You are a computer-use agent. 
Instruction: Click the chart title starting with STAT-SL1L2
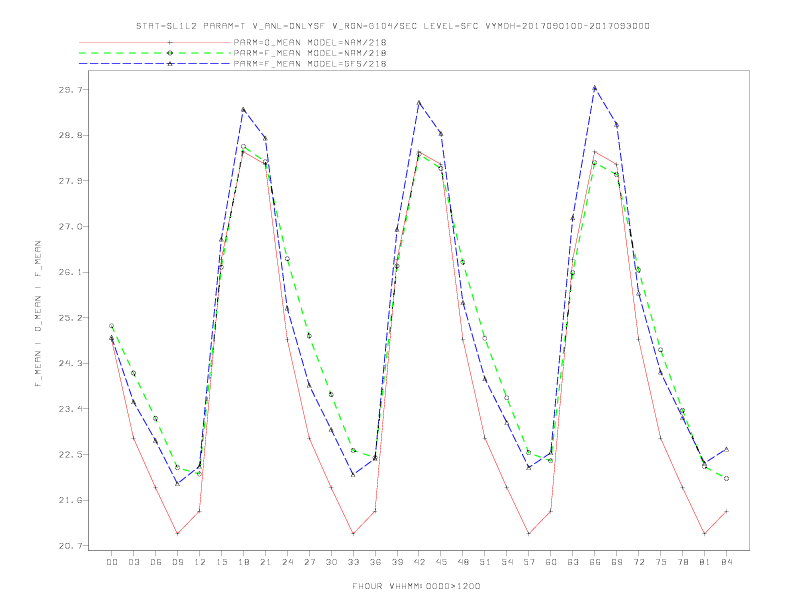pyautogui.click(x=392, y=26)
